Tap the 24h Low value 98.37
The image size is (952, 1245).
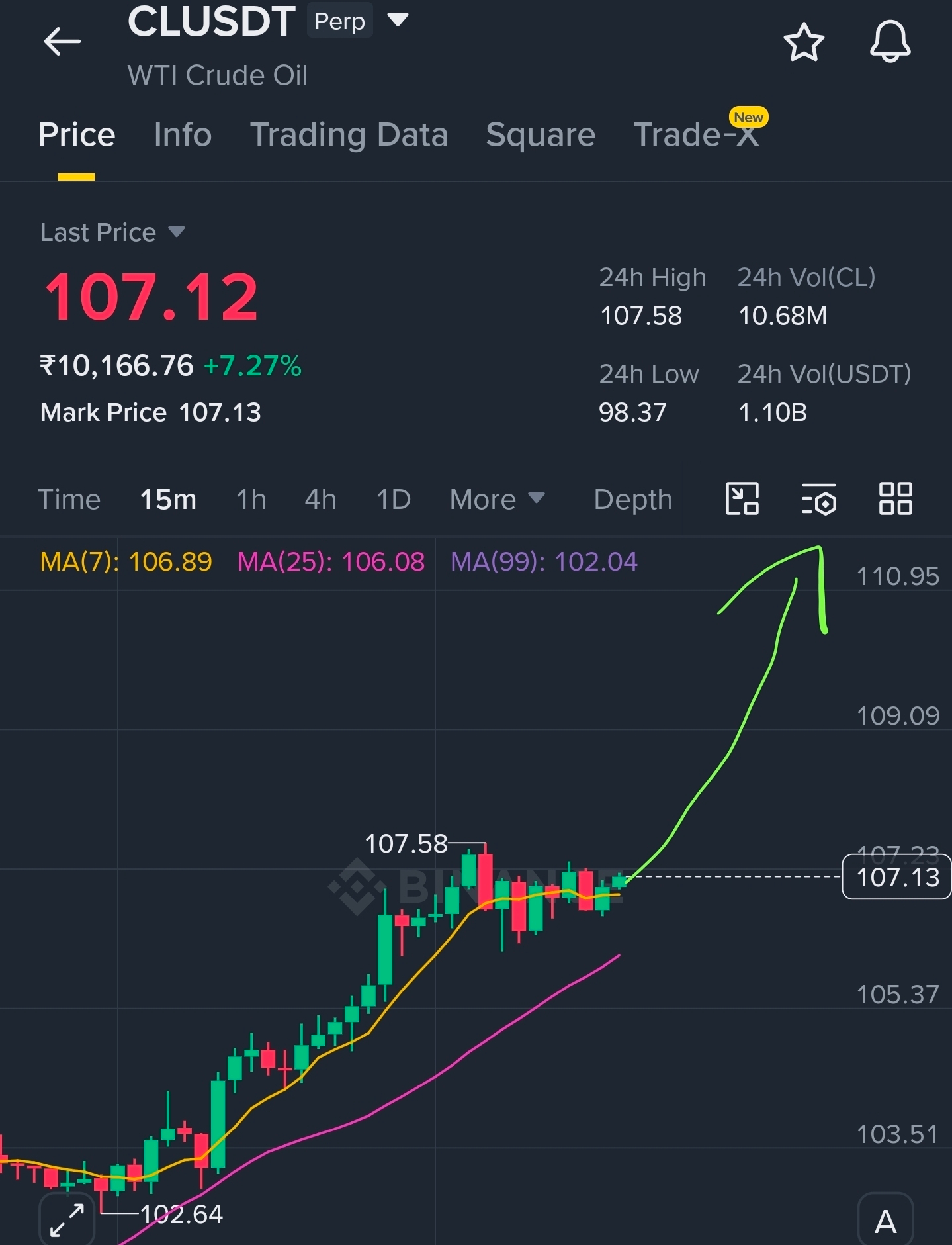coord(632,412)
